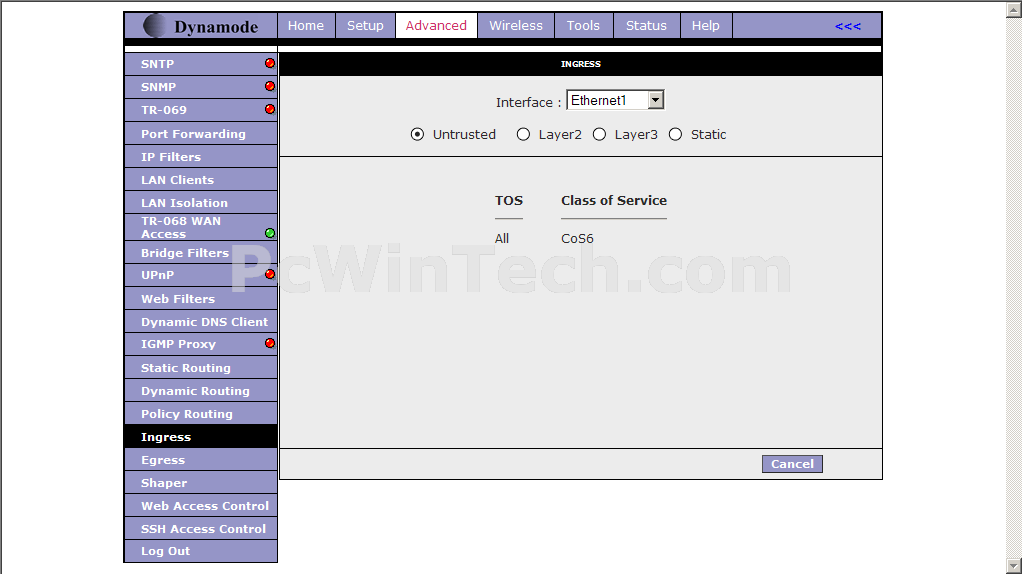Go to the Tools tab

(x=583, y=25)
